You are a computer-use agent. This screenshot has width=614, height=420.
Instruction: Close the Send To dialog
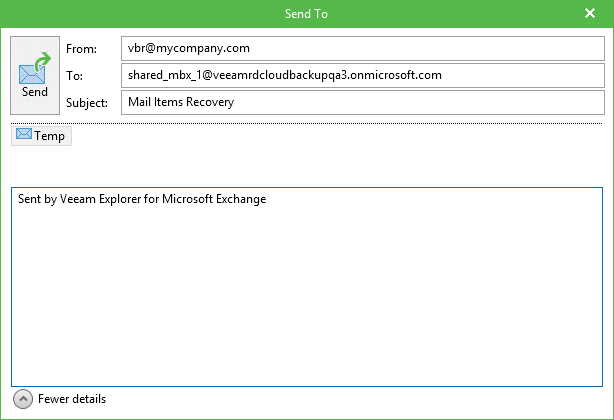590,13
